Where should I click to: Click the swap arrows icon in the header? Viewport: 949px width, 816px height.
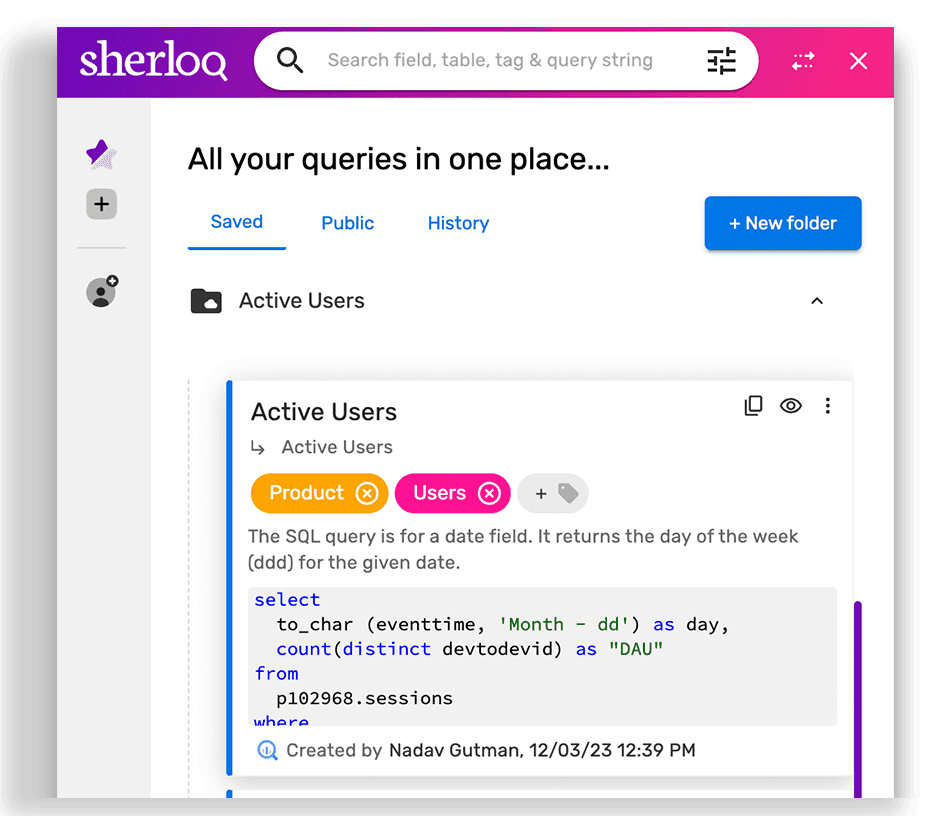click(x=803, y=61)
